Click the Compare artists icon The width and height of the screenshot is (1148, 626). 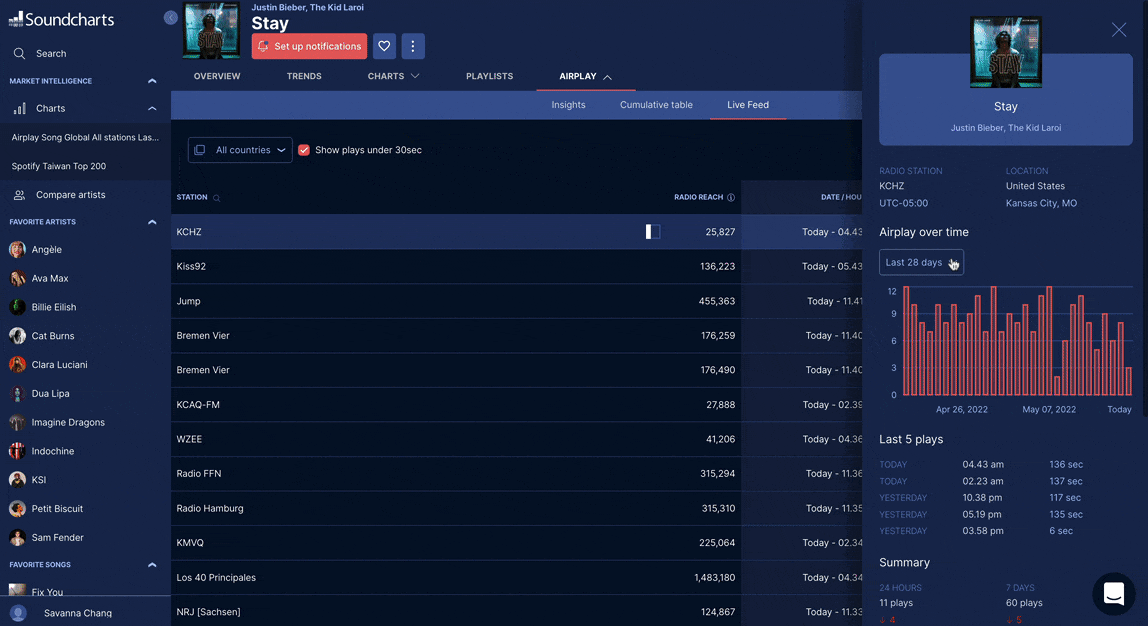pyautogui.click(x=19, y=195)
